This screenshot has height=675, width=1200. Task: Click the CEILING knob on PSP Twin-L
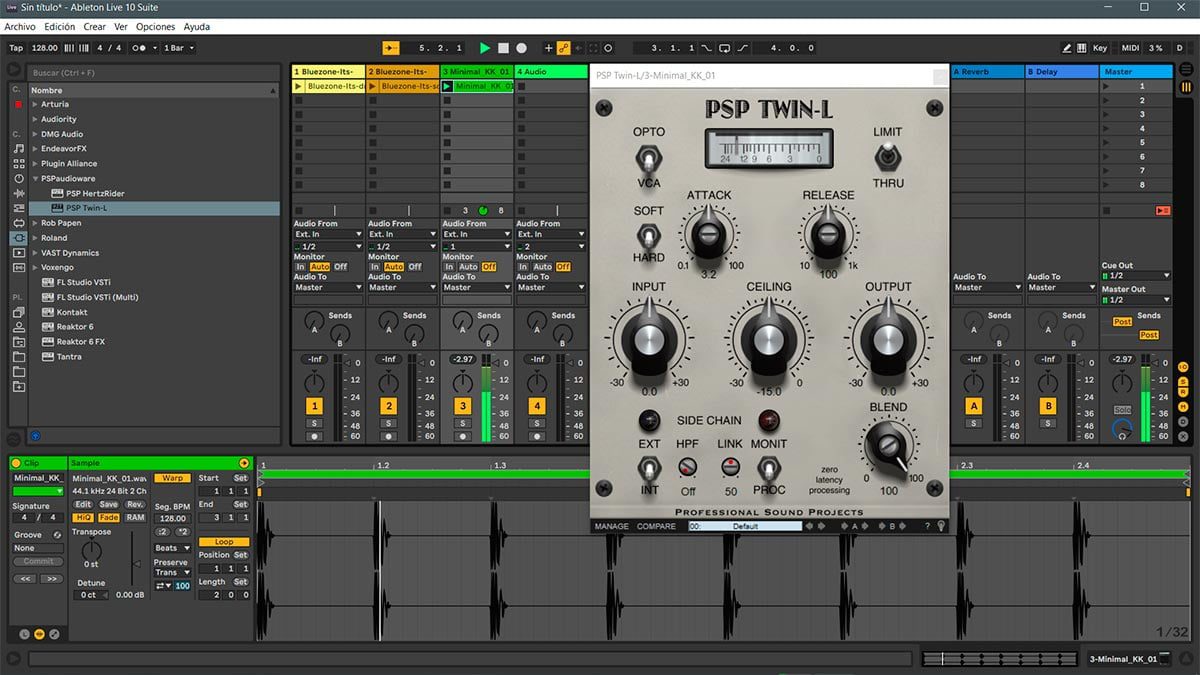pyautogui.click(x=768, y=341)
